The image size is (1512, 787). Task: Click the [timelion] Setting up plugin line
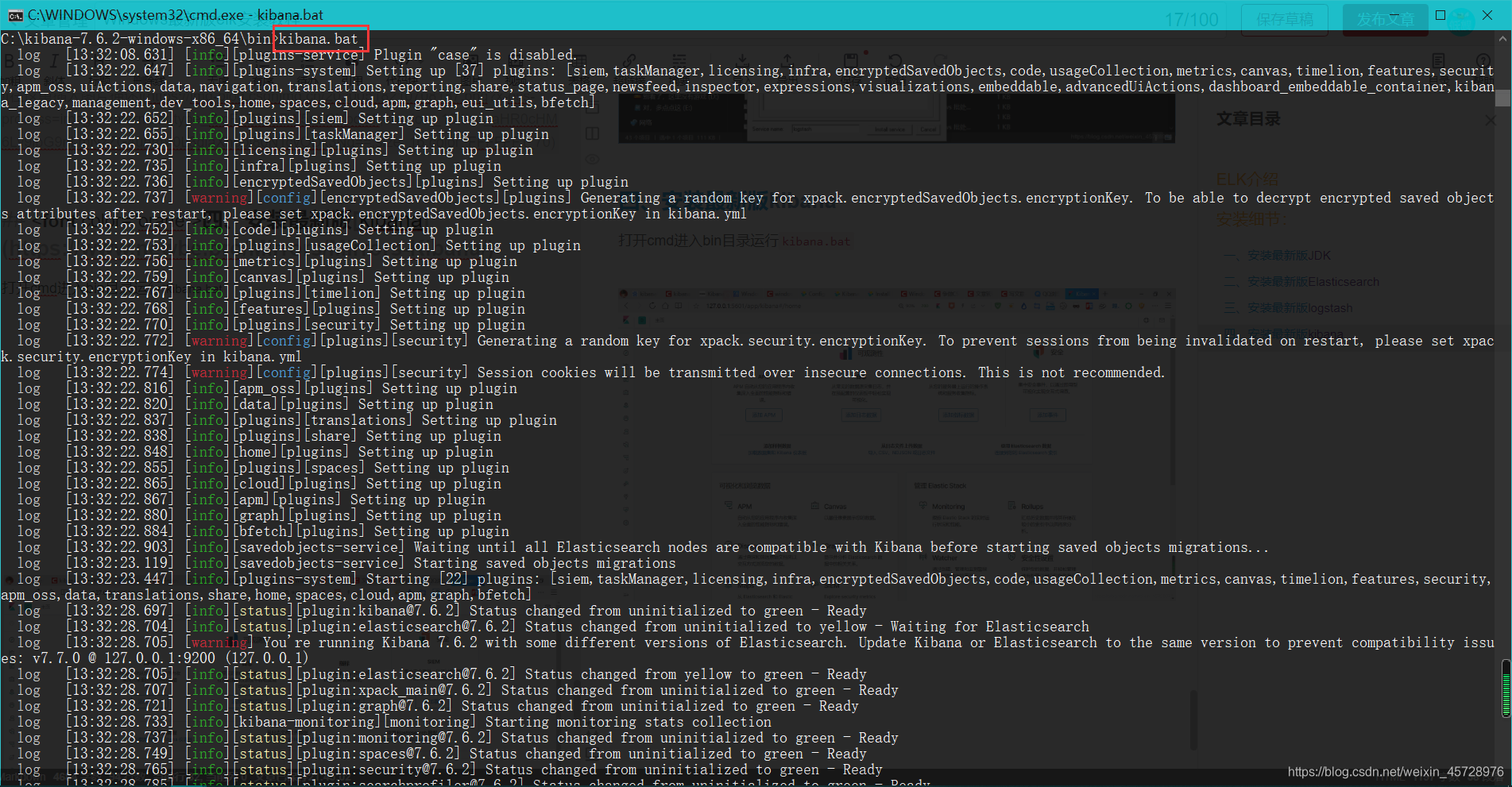click(x=271, y=293)
